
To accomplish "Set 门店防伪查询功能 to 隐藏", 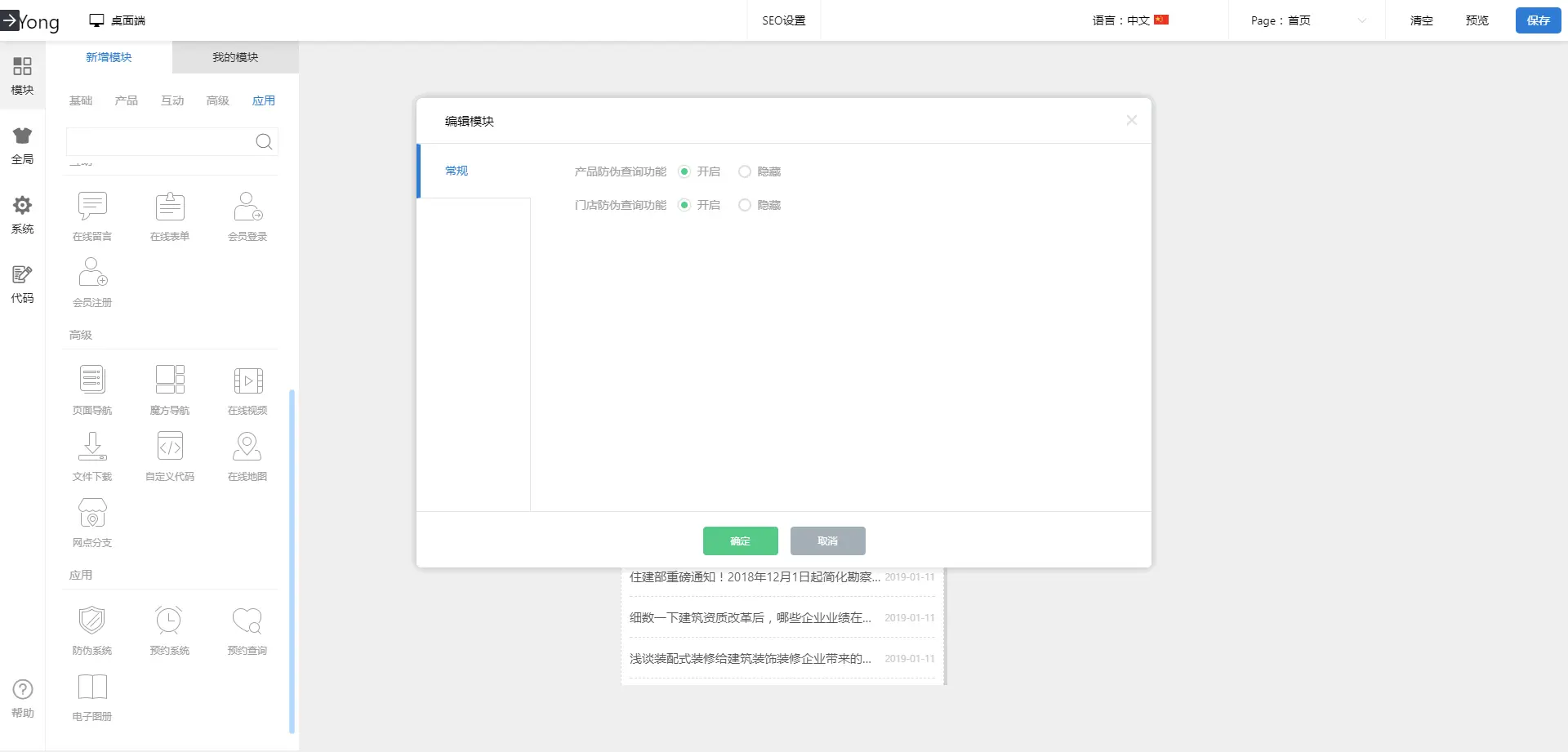I will point(745,205).
